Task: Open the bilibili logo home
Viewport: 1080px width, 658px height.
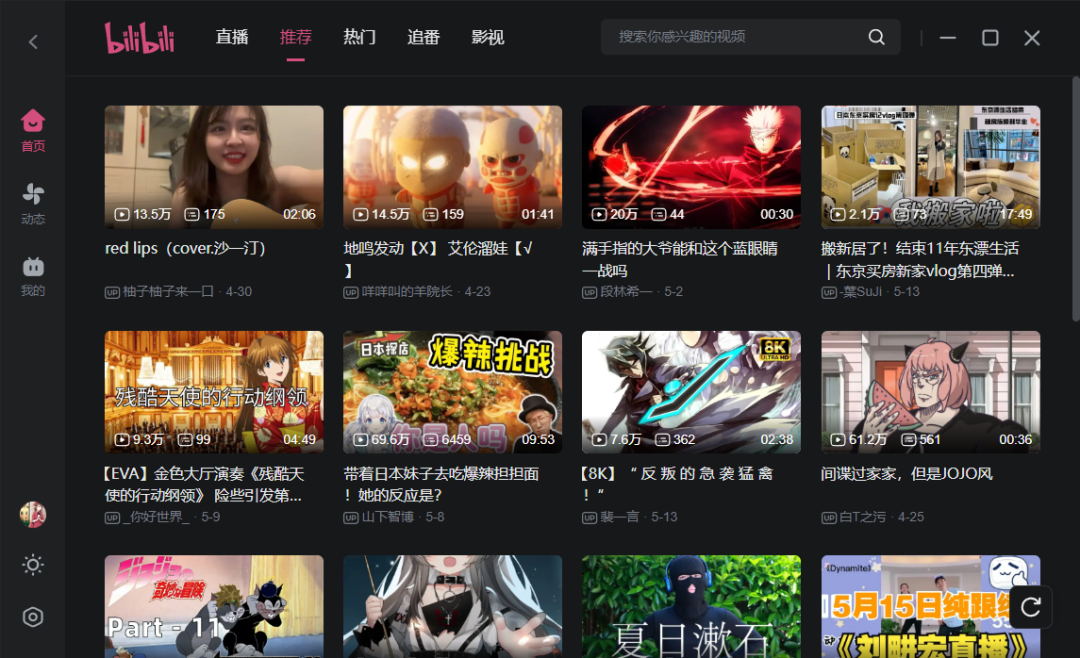Action: click(x=140, y=37)
